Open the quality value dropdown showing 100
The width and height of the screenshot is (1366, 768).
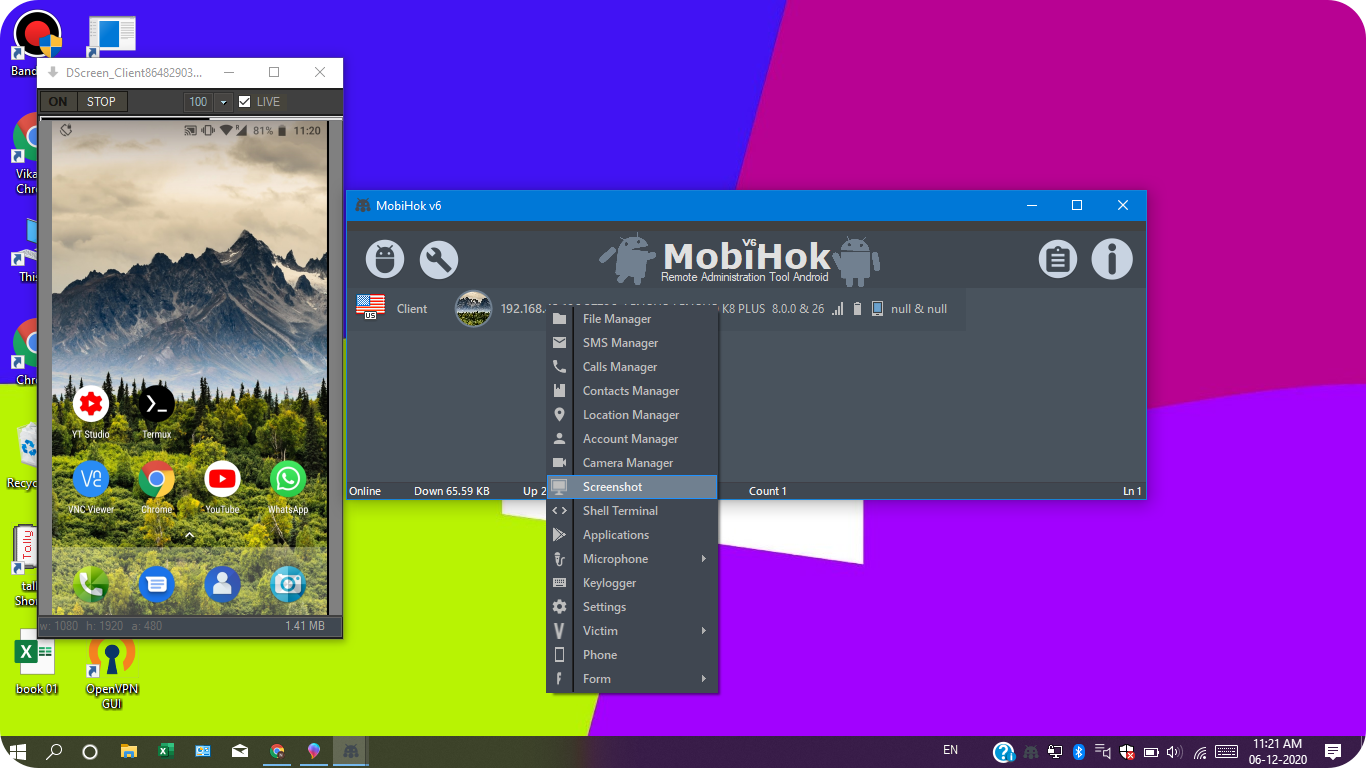[x=221, y=101]
